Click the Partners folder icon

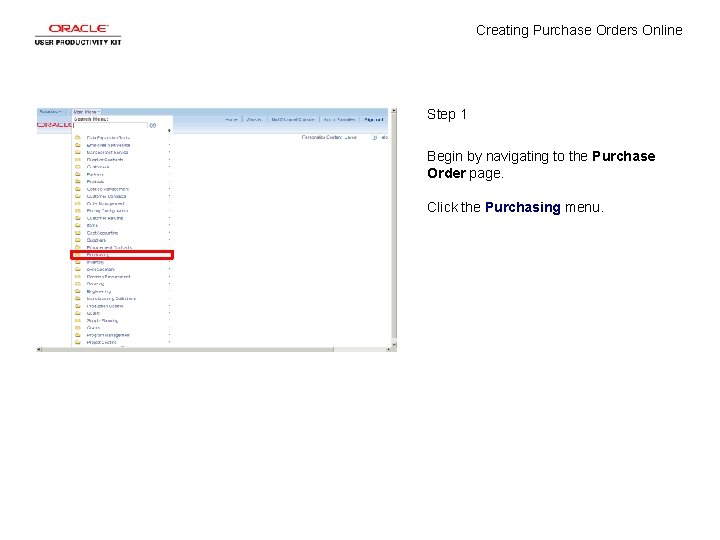[x=78, y=174]
